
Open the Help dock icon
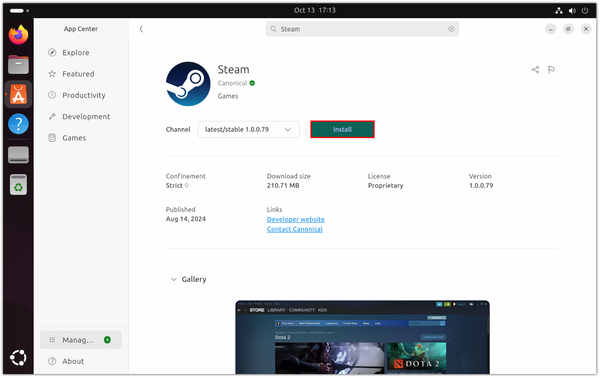[18, 124]
